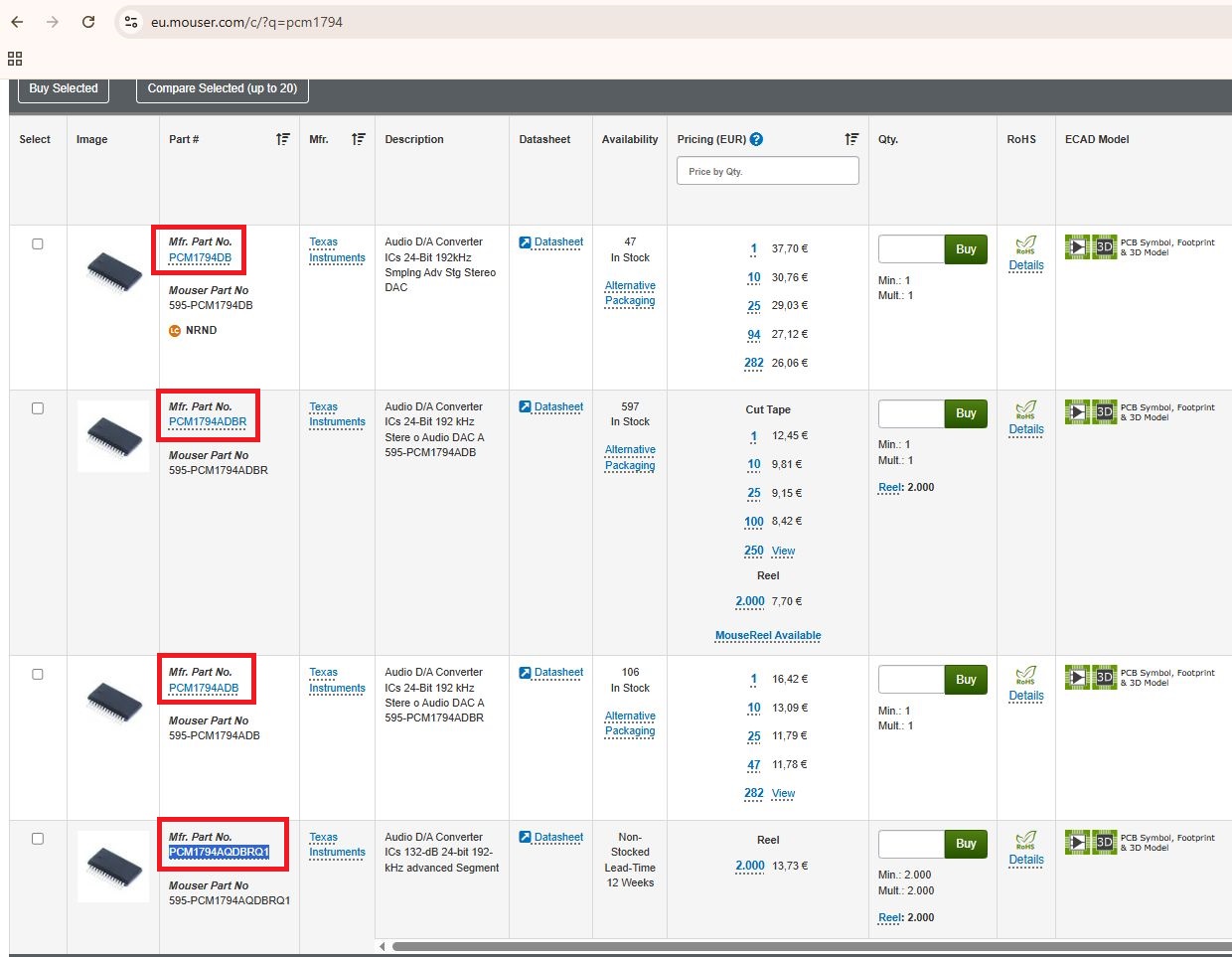The width and height of the screenshot is (1232, 957).
Task: Click RoHS leaf icon for PCM1794AQDBRQ1
Action: pyautogui.click(x=1026, y=840)
